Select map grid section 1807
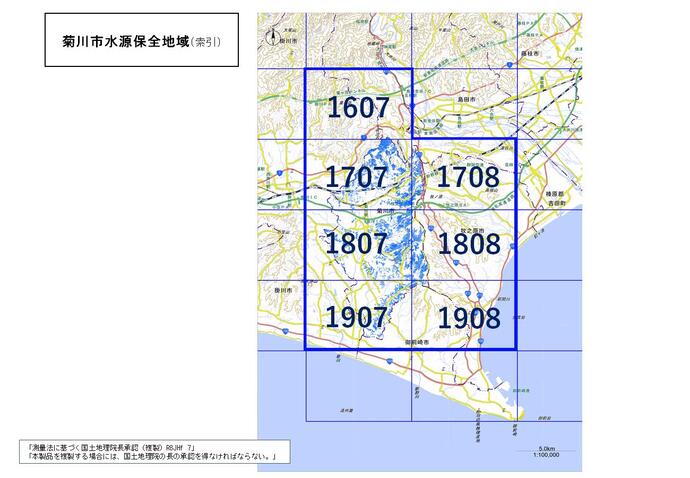The width and height of the screenshot is (690, 478). [357, 243]
